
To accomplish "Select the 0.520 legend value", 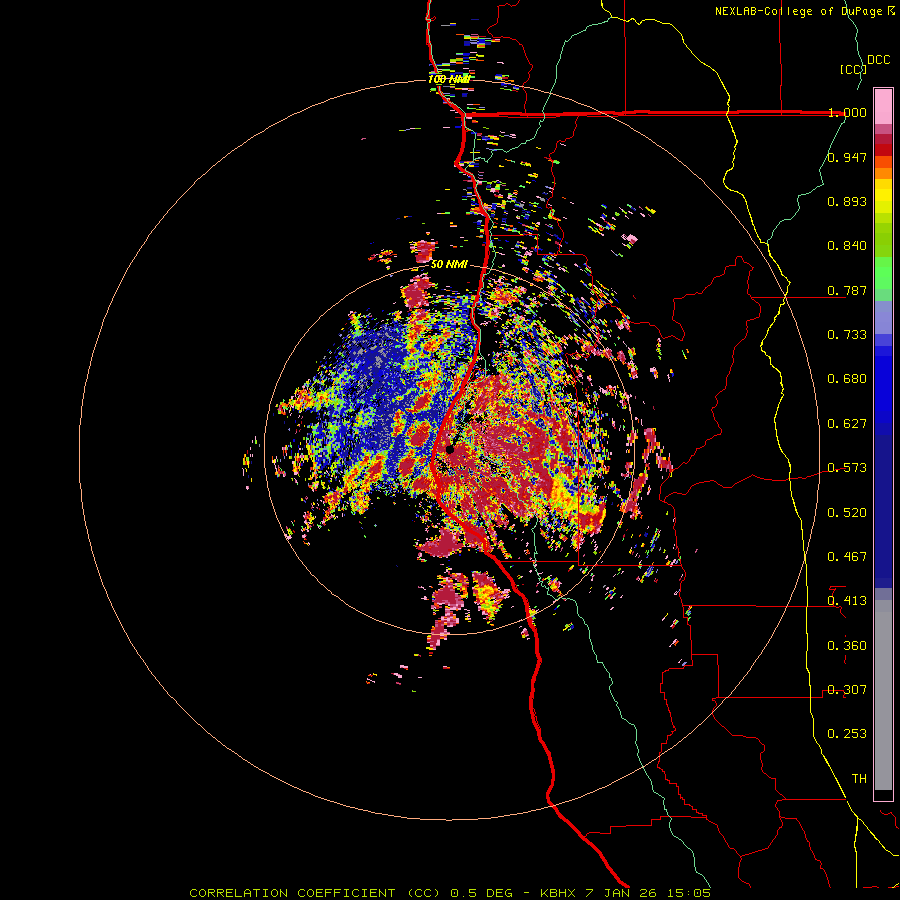I will [847, 513].
